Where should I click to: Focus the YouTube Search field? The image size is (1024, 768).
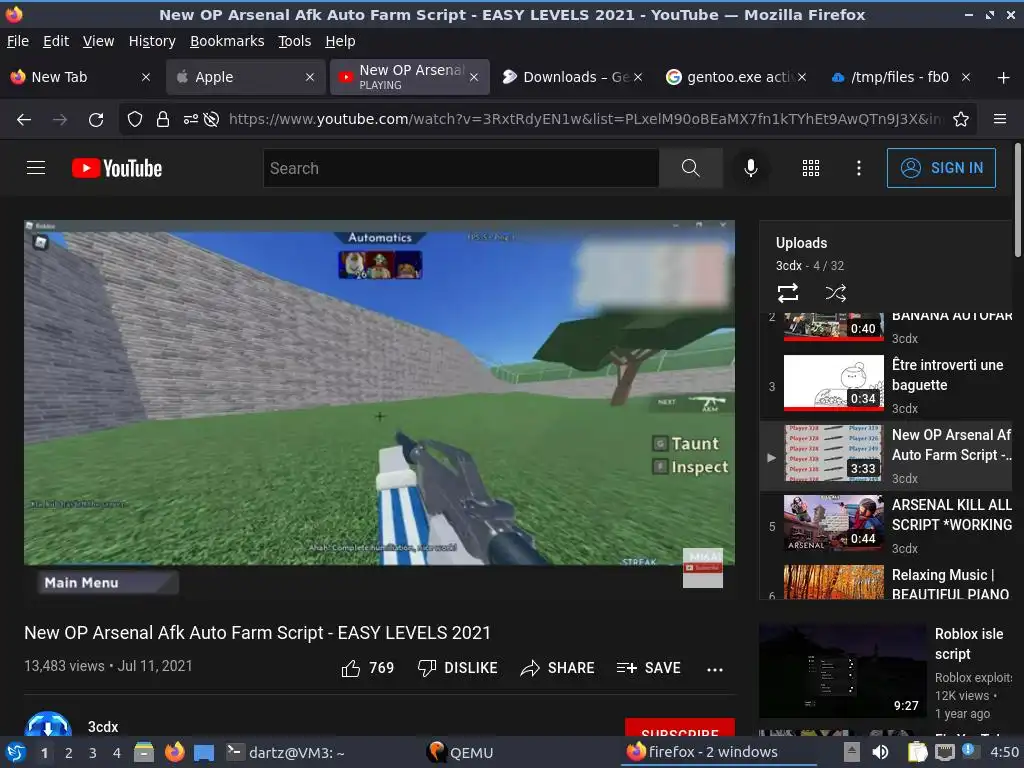tap(461, 168)
